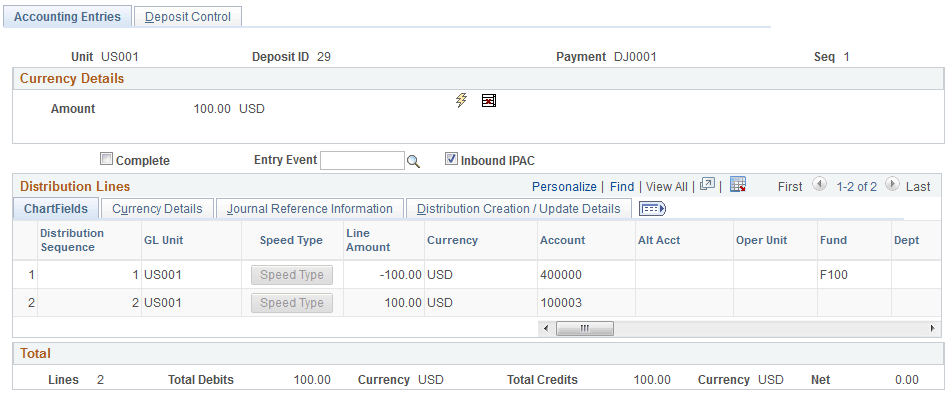The image size is (950, 395).
Task: Click the Find link in grid header
Action: coord(622,187)
